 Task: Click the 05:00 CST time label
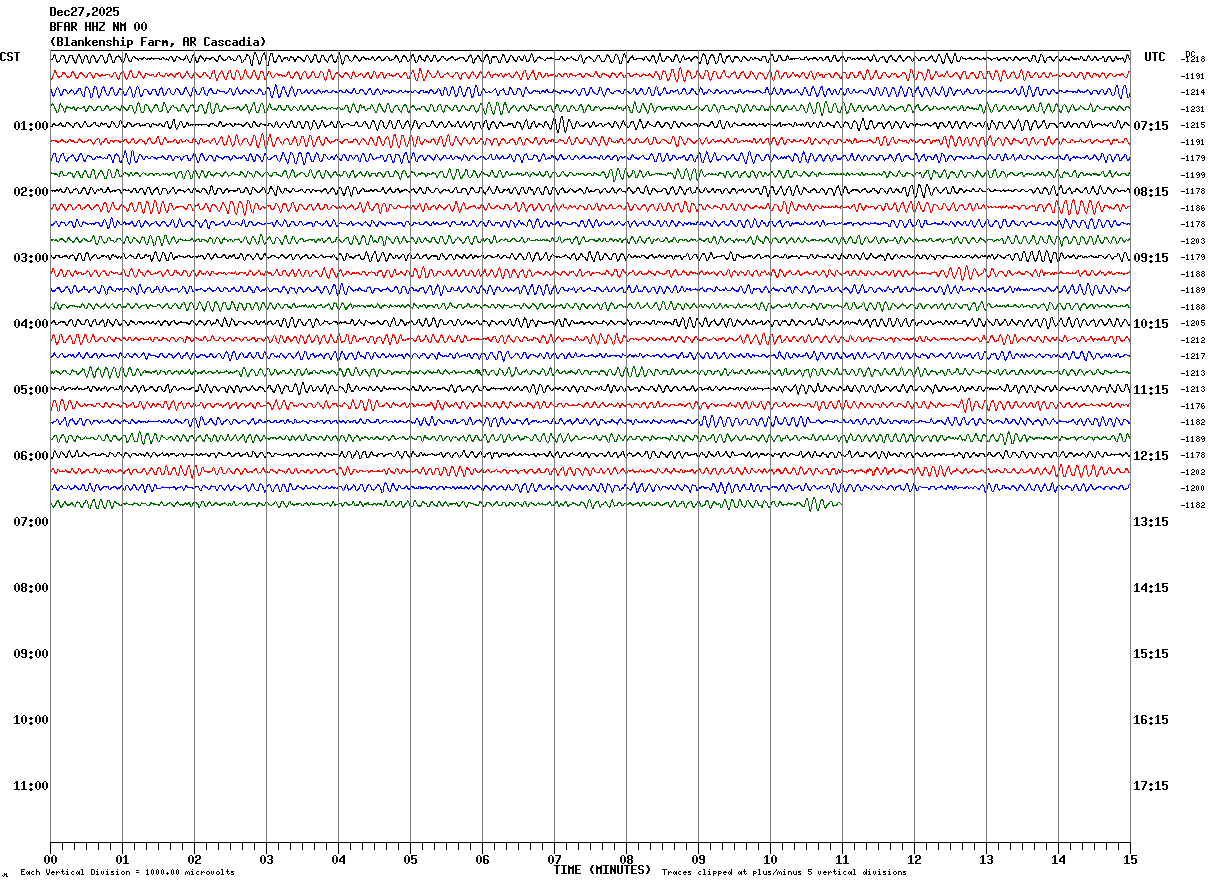(x=31, y=390)
